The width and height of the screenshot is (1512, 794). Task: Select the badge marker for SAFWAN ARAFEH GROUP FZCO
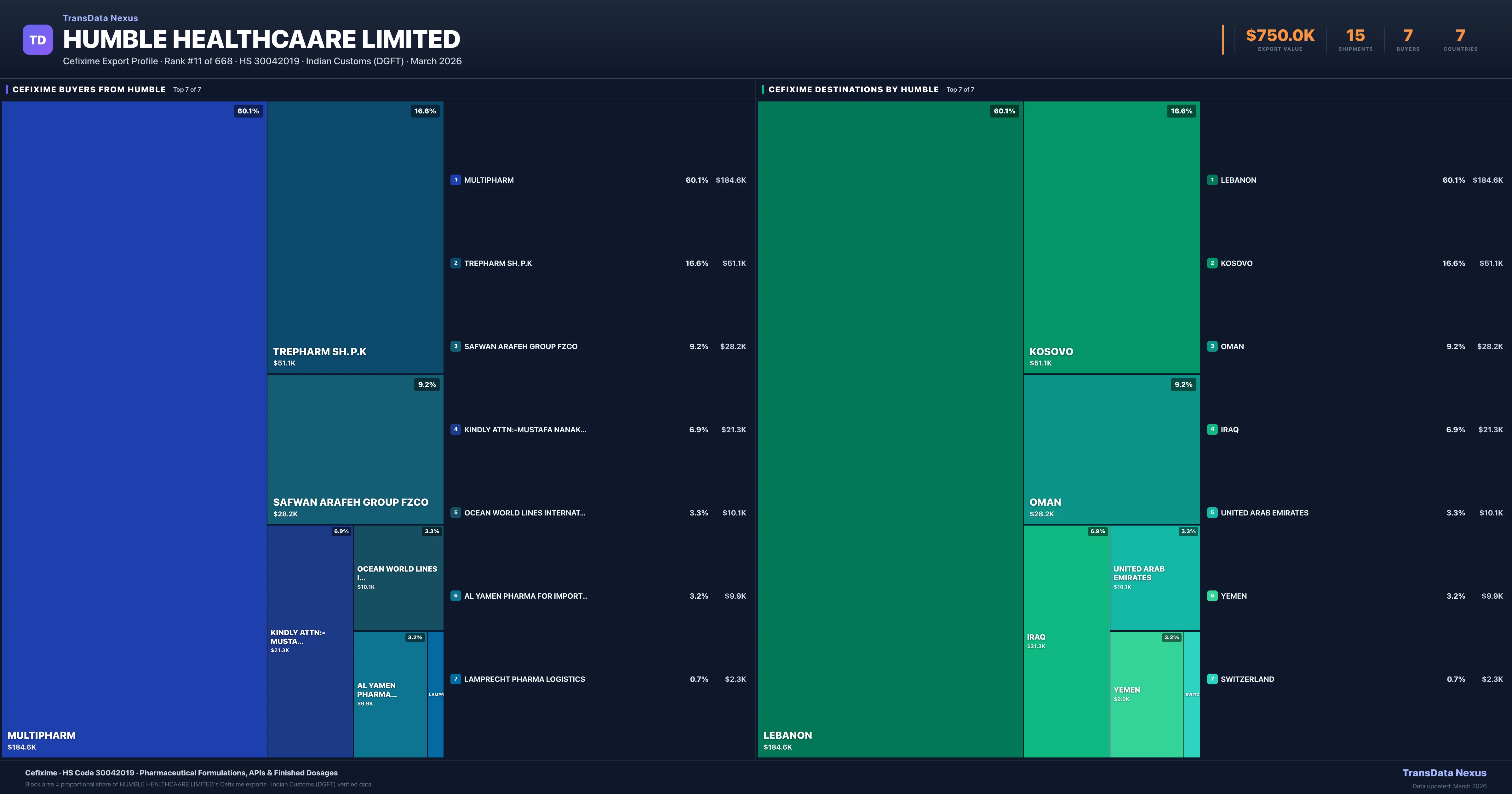[456, 346]
